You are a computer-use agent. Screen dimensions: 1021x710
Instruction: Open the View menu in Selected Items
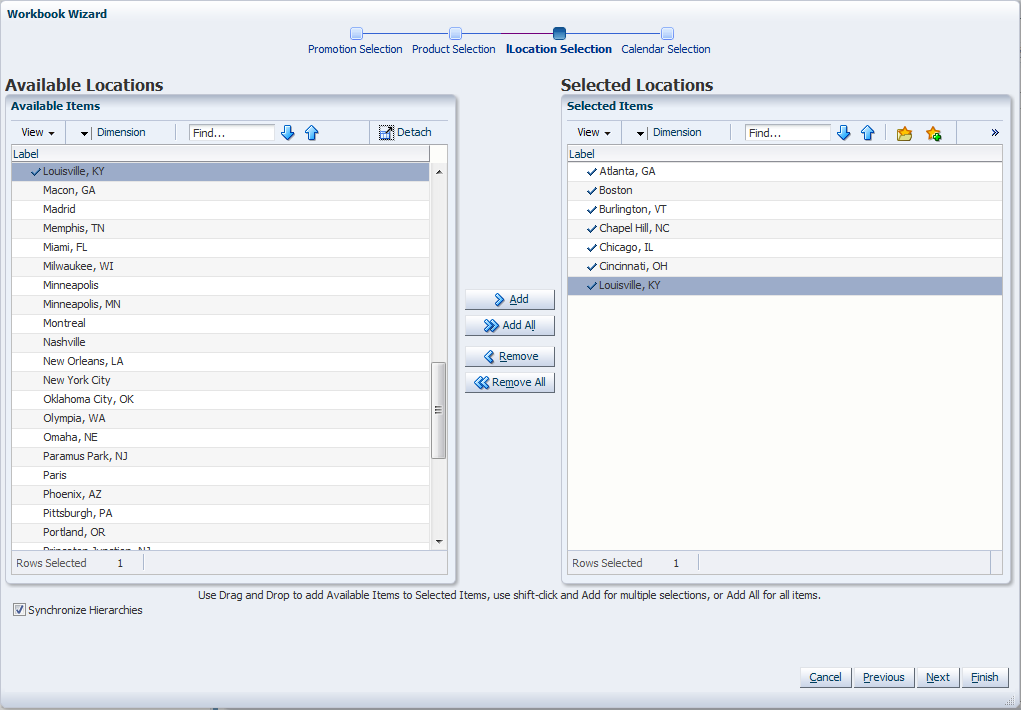[594, 132]
